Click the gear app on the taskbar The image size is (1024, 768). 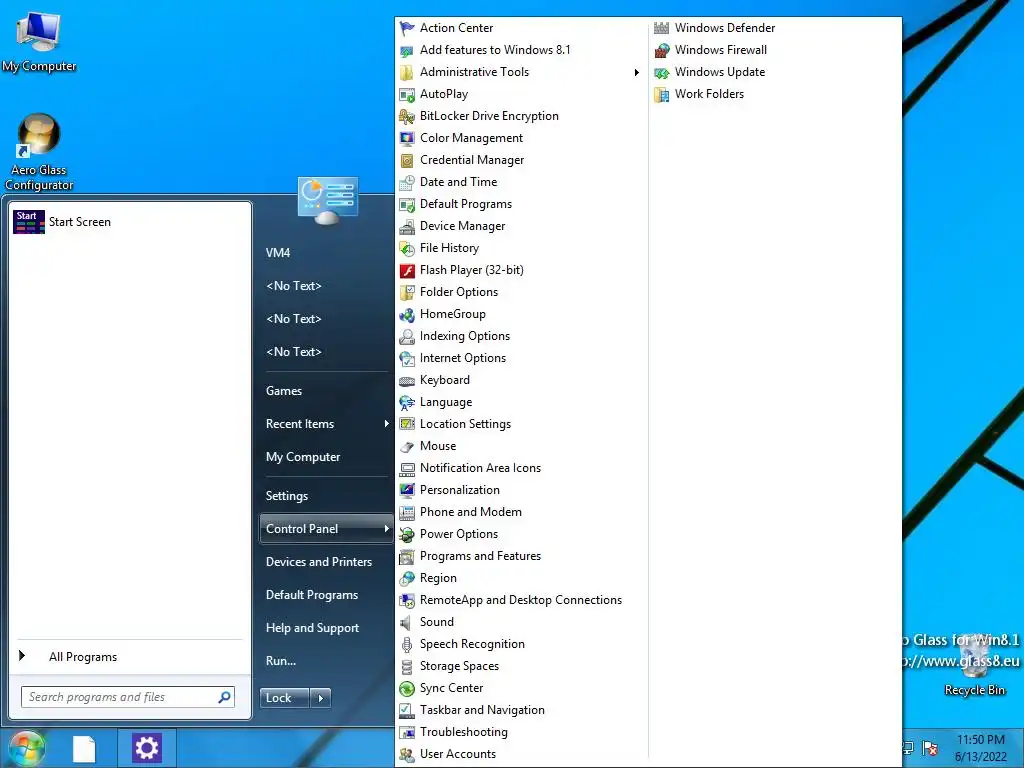point(146,748)
